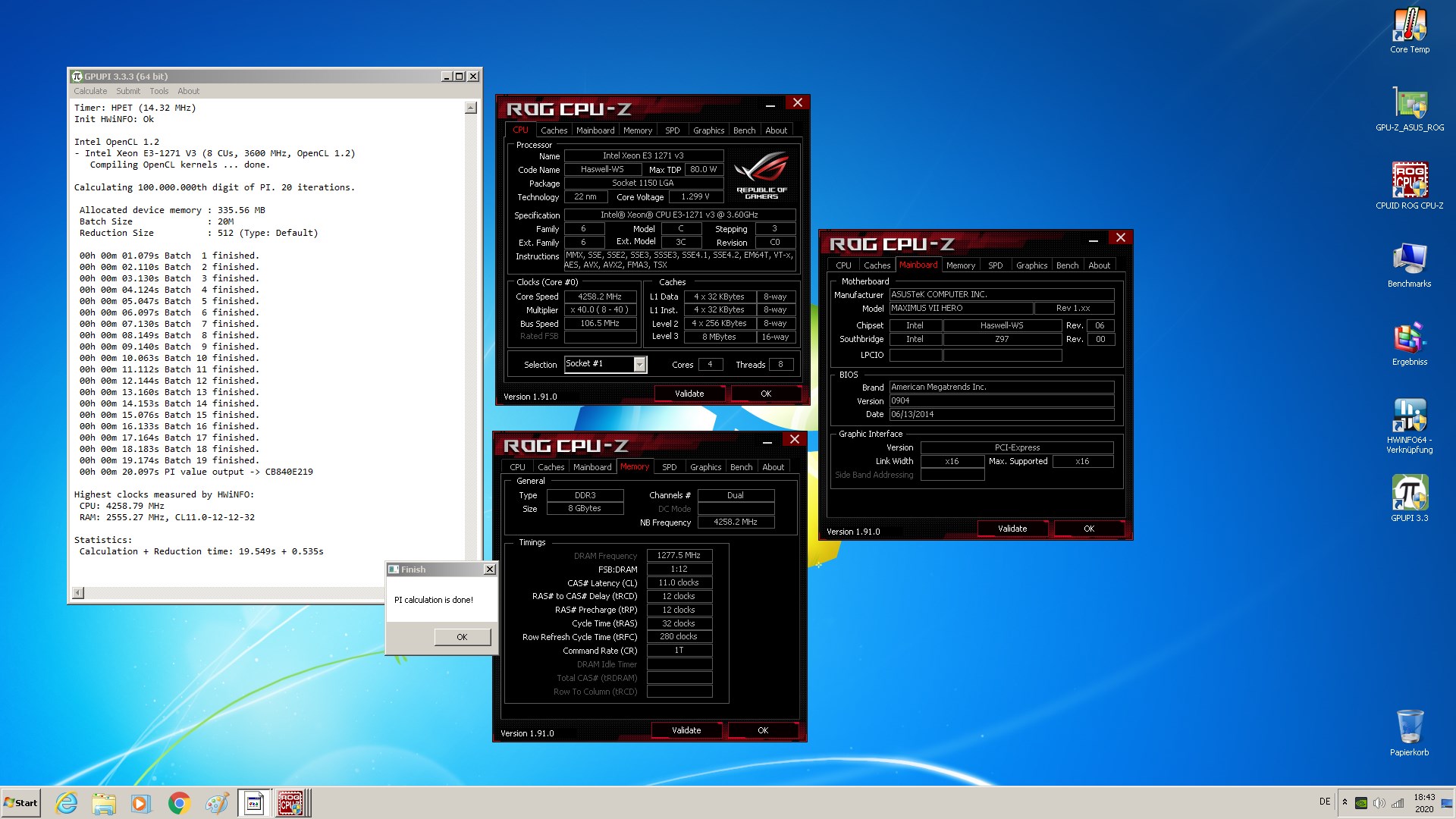Click Validate in CPU tab window

[689, 394]
